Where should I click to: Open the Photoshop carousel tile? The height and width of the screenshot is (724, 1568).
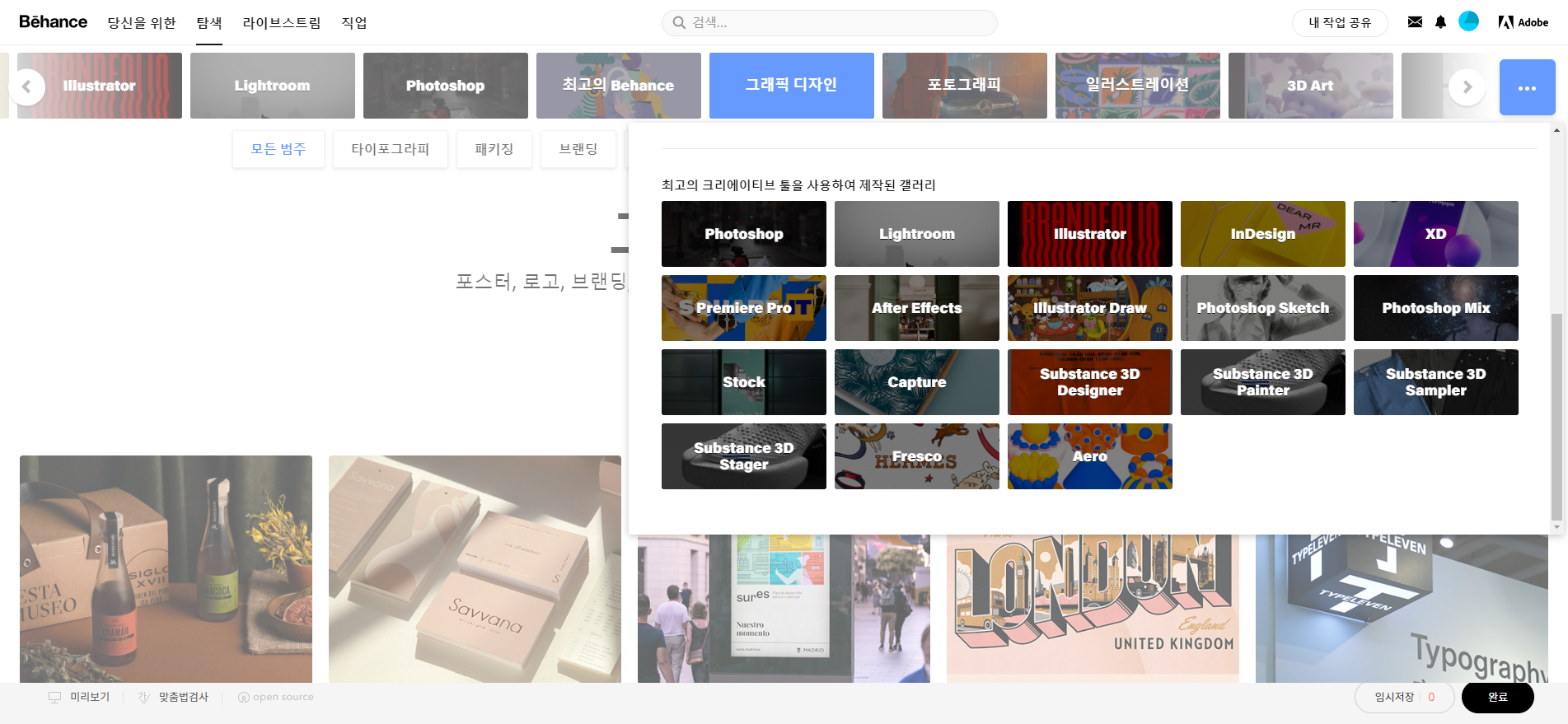point(446,86)
